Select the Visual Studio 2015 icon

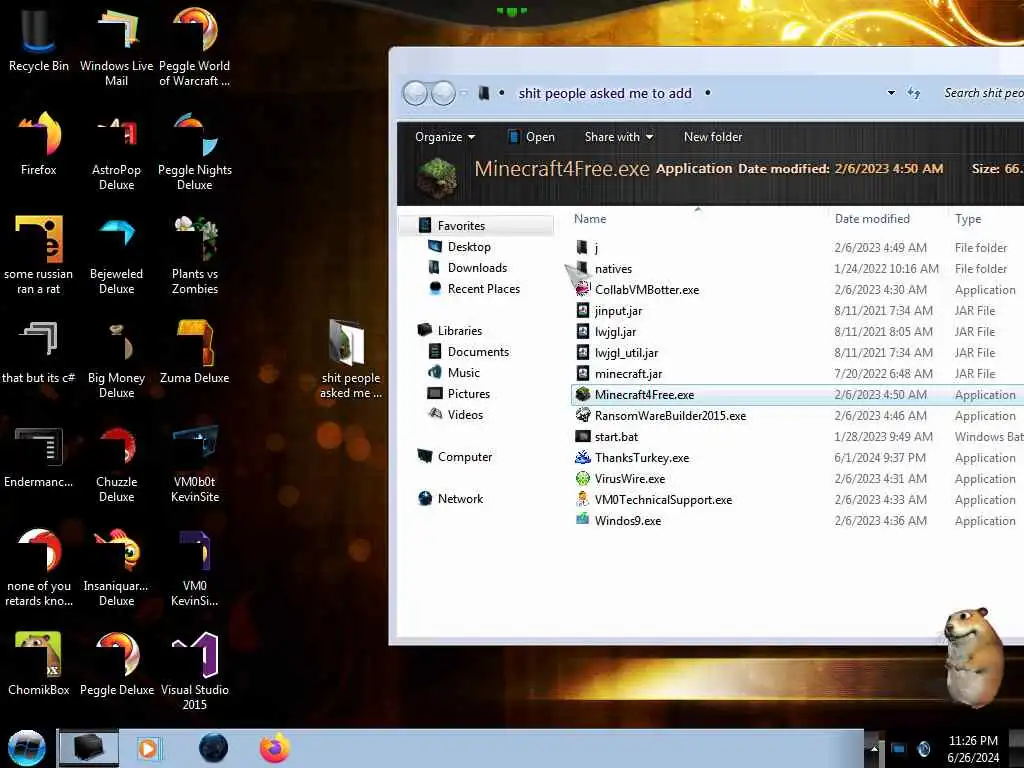[x=195, y=671]
